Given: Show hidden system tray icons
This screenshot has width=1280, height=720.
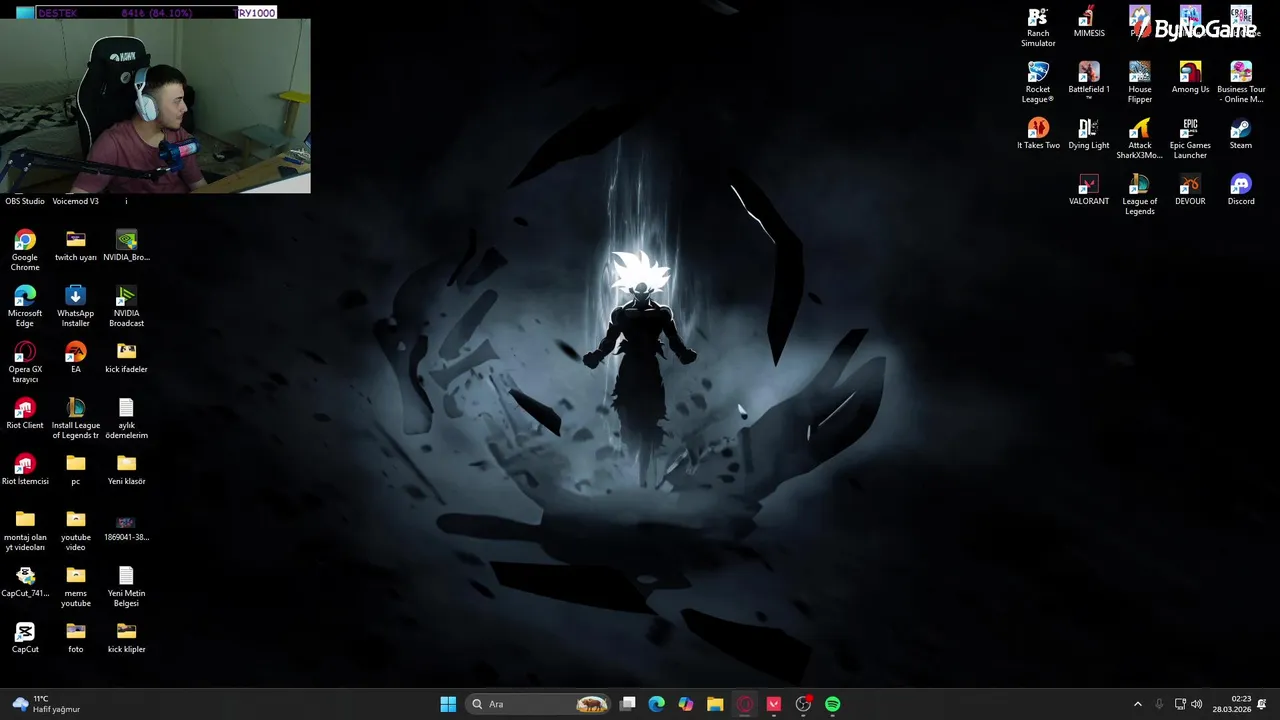Looking at the screenshot, I should pyautogui.click(x=1137, y=704).
